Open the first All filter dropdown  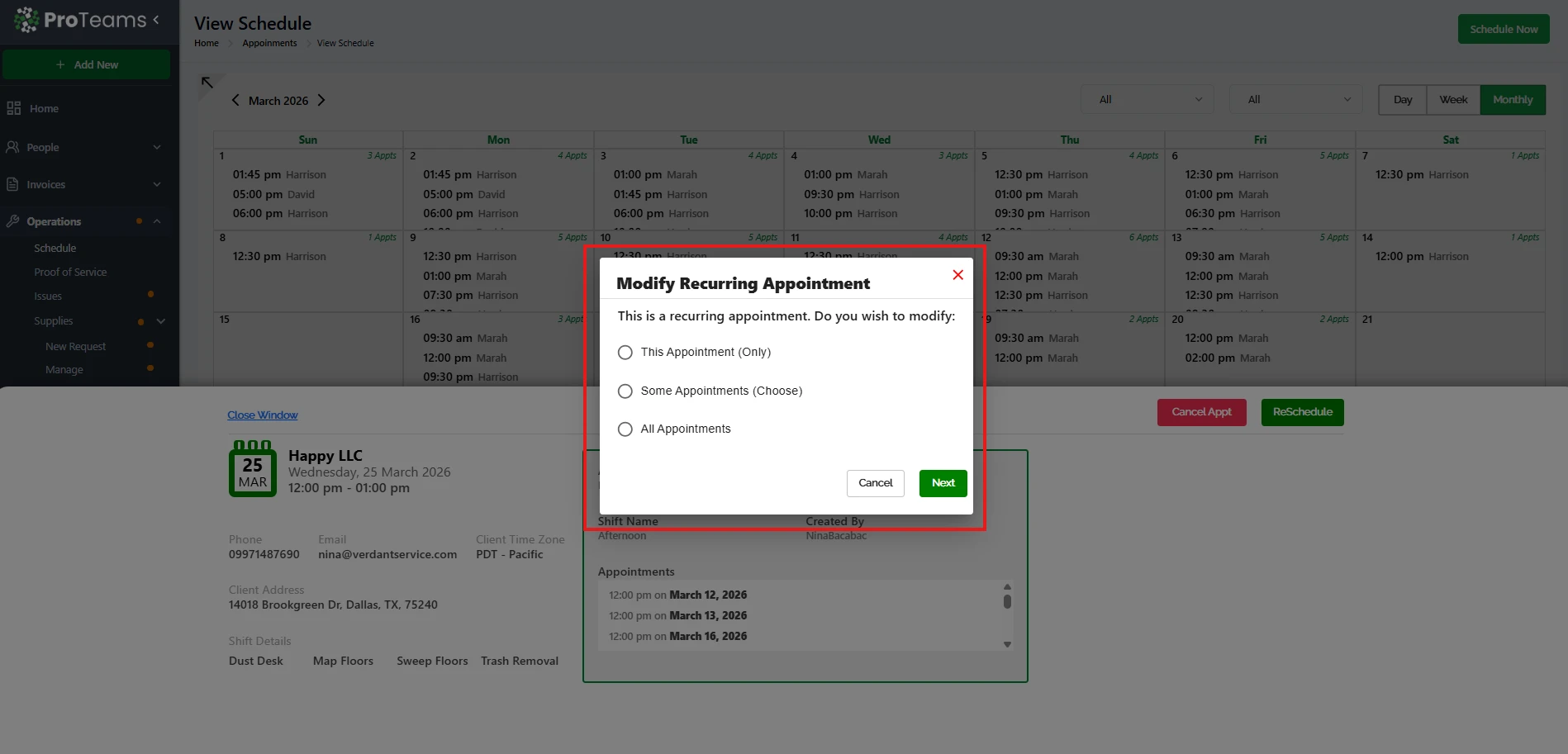[1147, 100]
